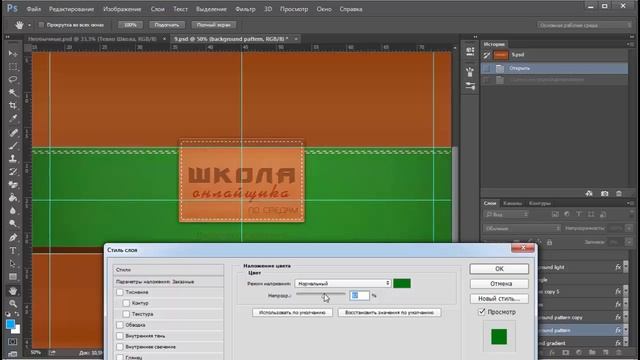Open the workspace switcher dropdown
The image size is (640, 360).
pyautogui.click(x=584, y=25)
